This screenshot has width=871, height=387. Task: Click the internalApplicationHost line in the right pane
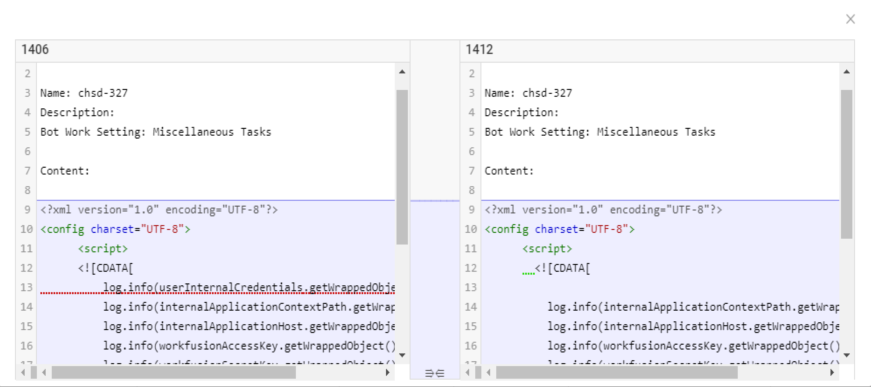tap(693, 326)
